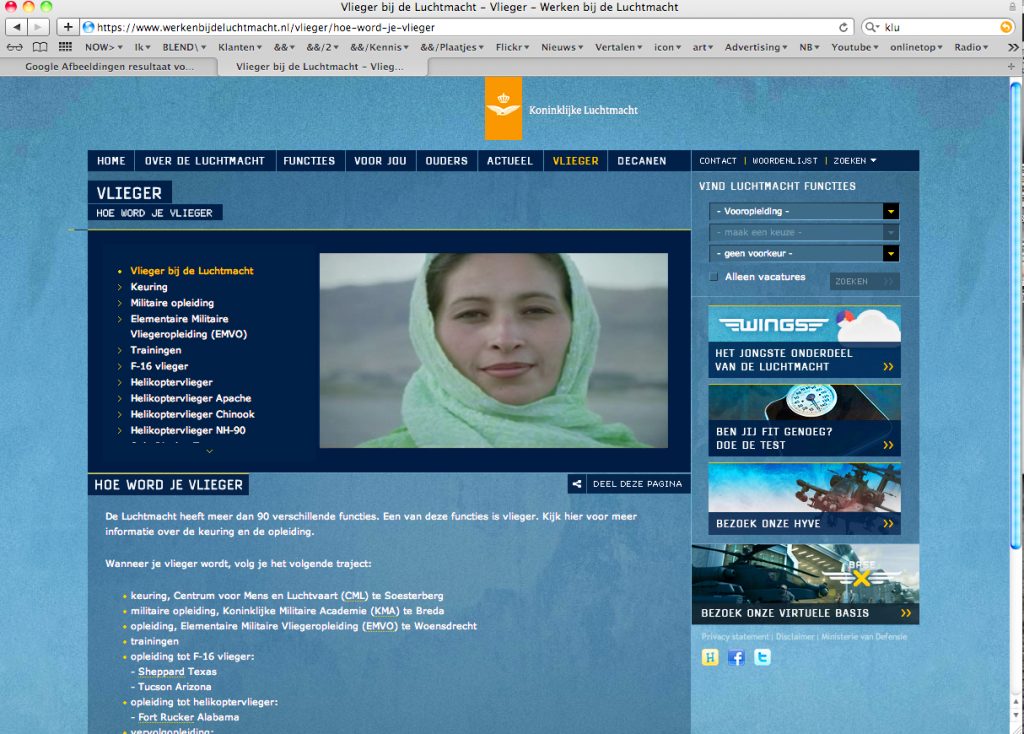Open the Vertalen bookmarks folder
Viewport: 1024px width, 734px height.
[618, 47]
